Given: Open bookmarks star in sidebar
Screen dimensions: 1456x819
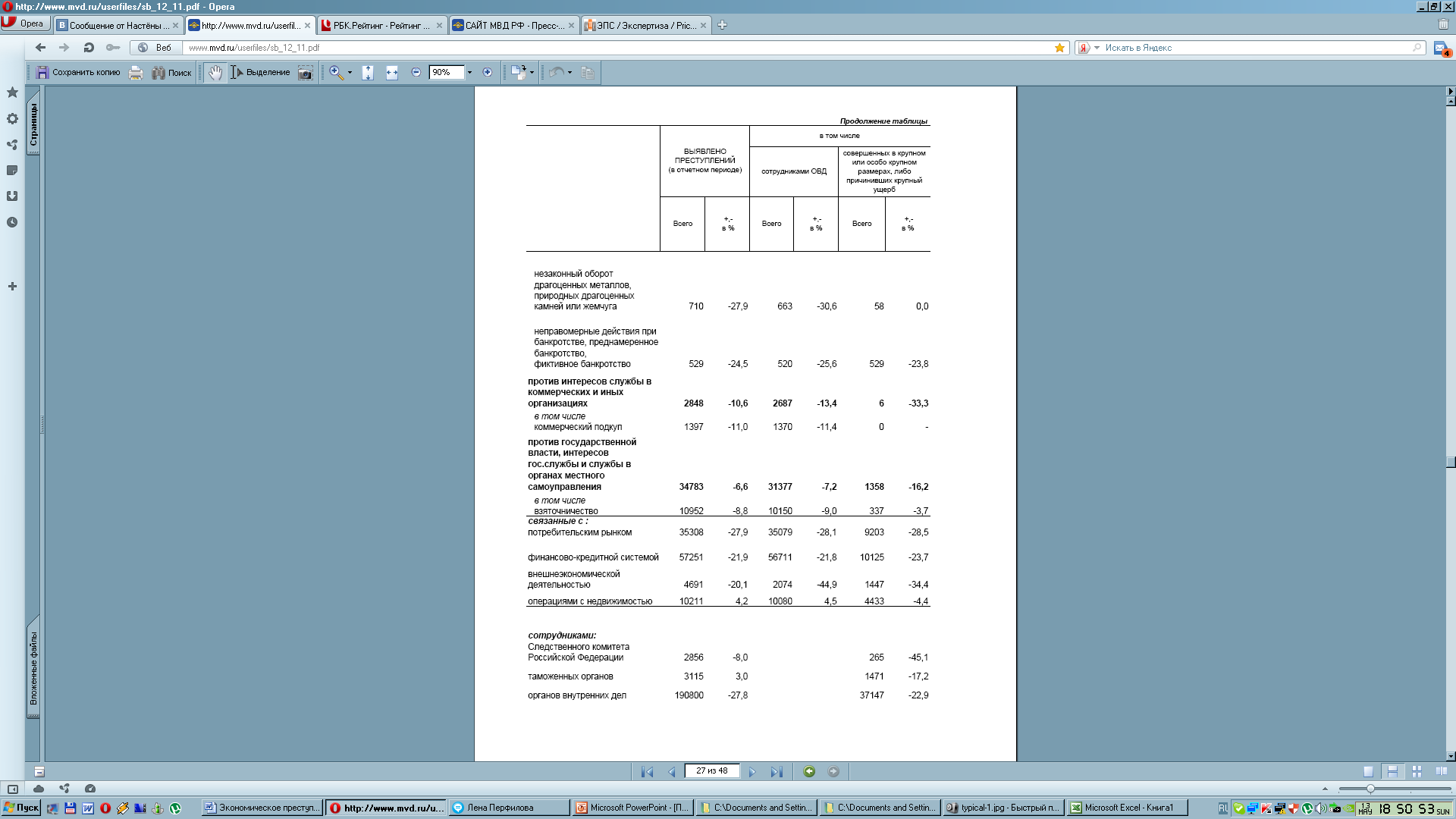Looking at the screenshot, I should tap(12, 92).
